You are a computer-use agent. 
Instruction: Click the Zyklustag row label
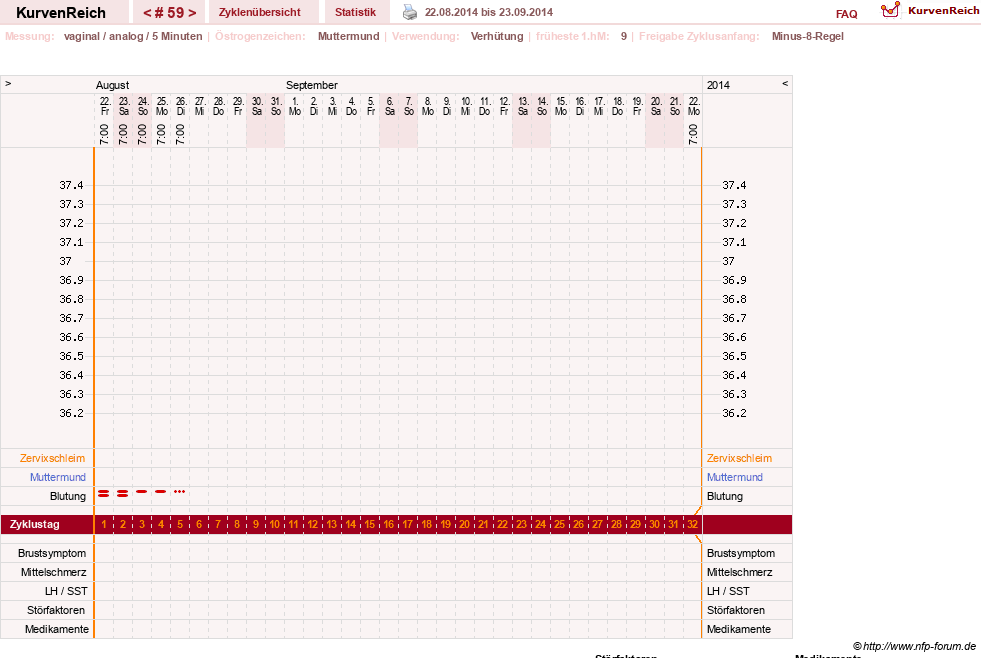34,524
